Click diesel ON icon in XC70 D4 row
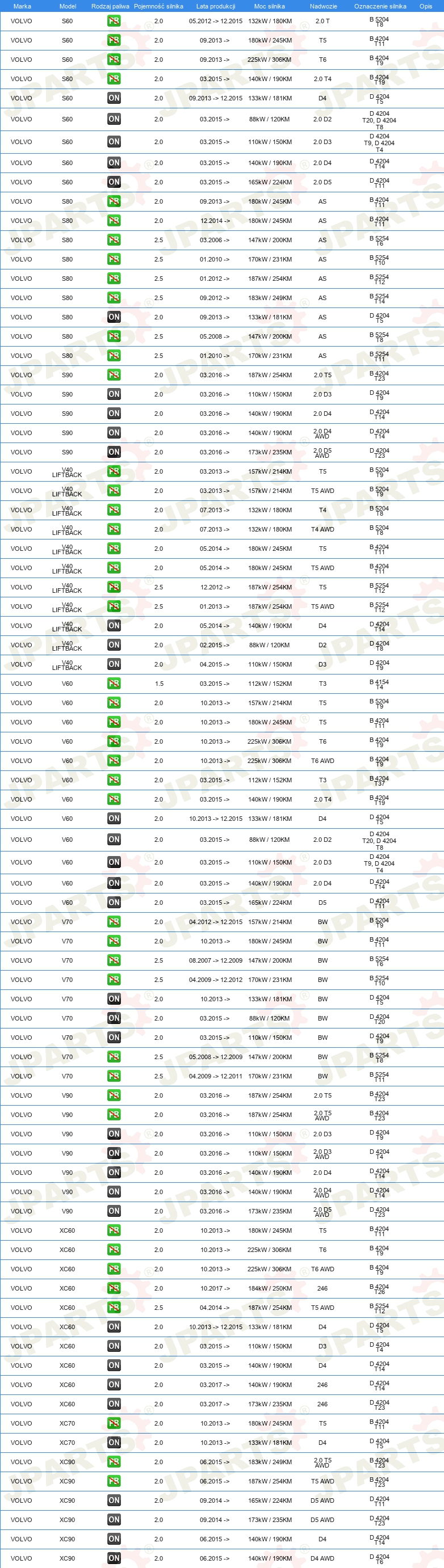Image resolution: width=444 pixels, height=1568 pixels. [x=114, y=1443]
